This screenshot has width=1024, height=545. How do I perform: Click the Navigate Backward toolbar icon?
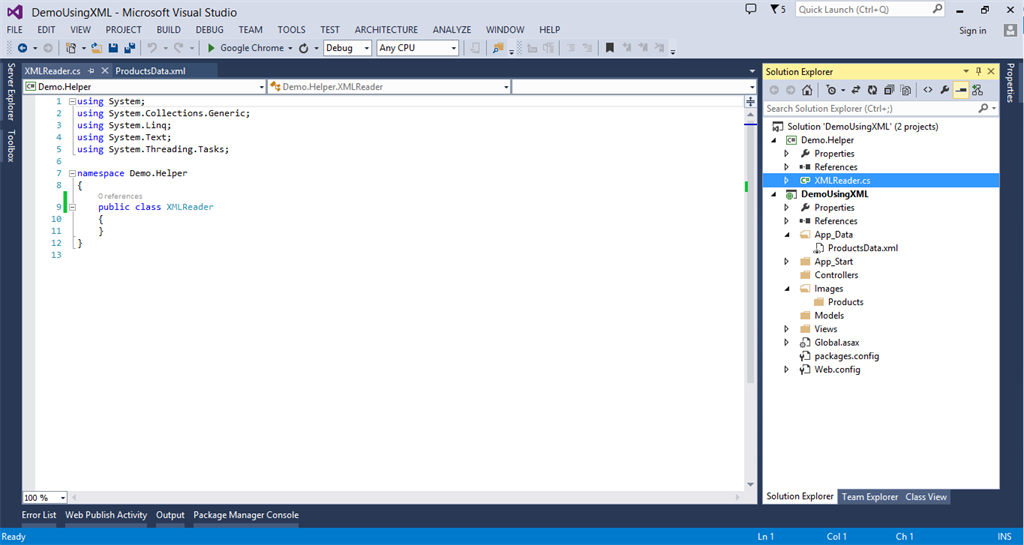(x=22, y=48)
